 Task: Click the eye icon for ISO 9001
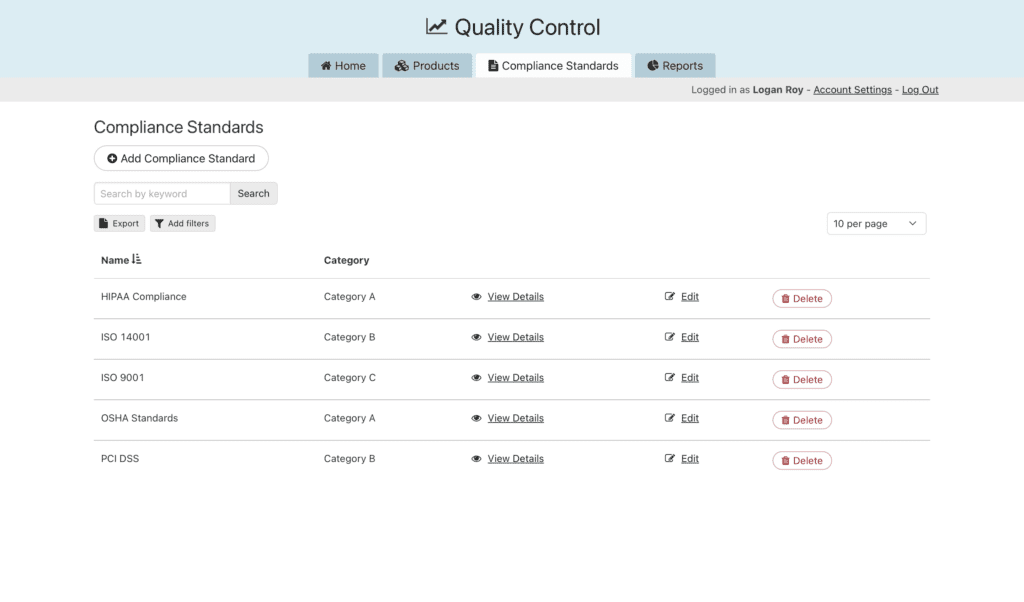477,378
